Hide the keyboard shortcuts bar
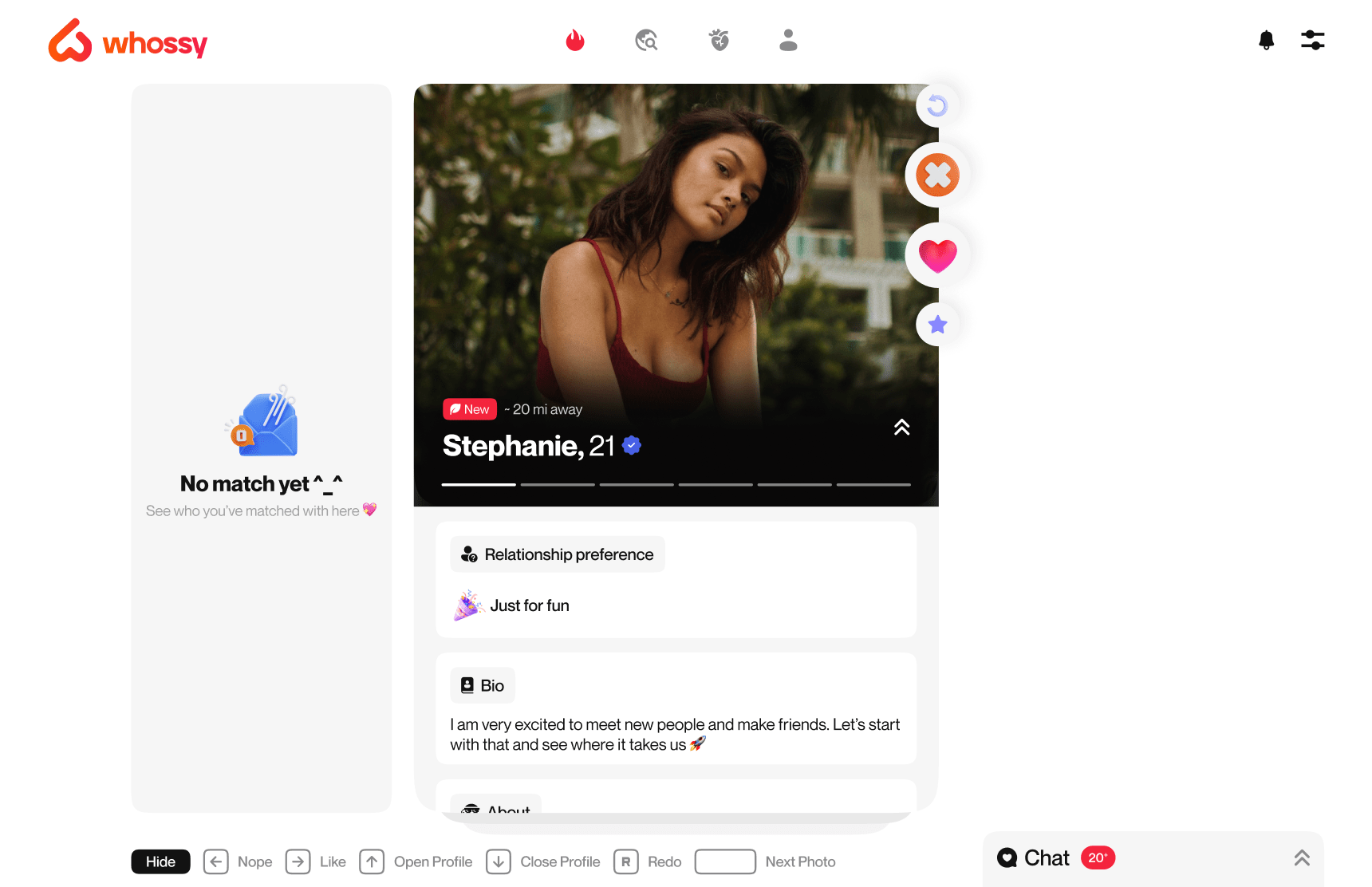This screenshot has width=1372, height=887. (160, 861)
